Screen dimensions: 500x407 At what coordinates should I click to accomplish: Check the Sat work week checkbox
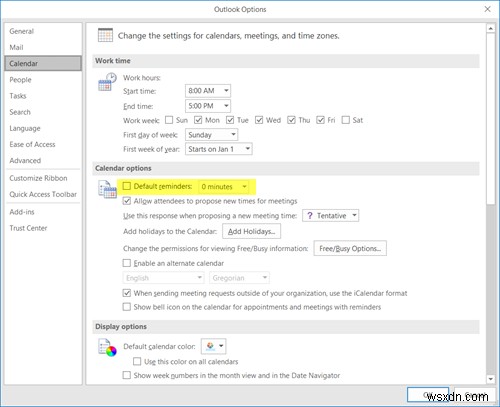[x=346, y=120]
